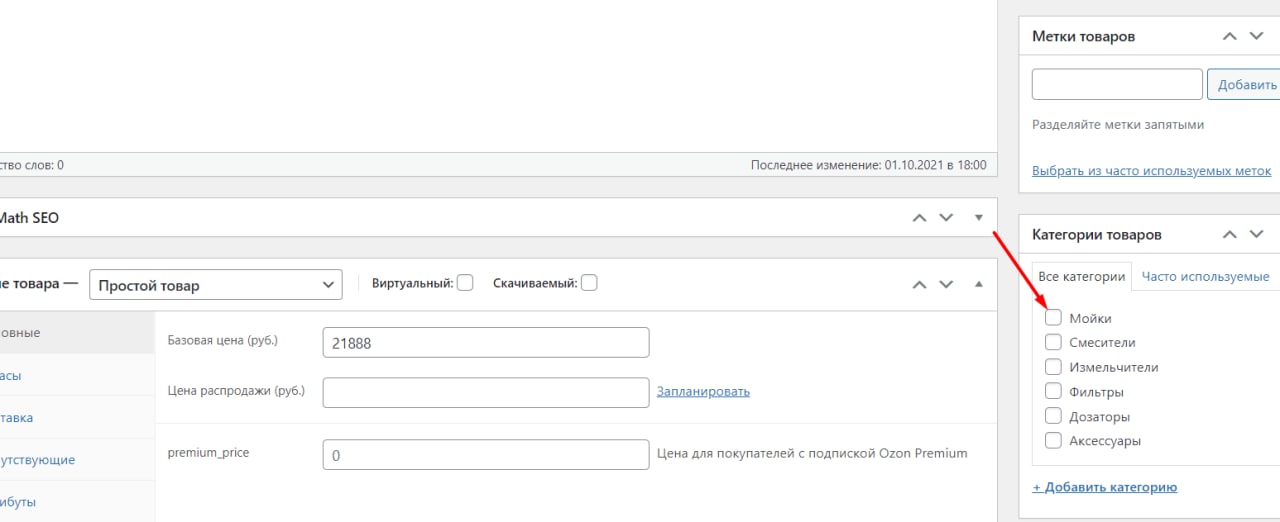Check the Мойки category checkbox
This screenshot has width=1280, height=522.
tap(1053, 318)
